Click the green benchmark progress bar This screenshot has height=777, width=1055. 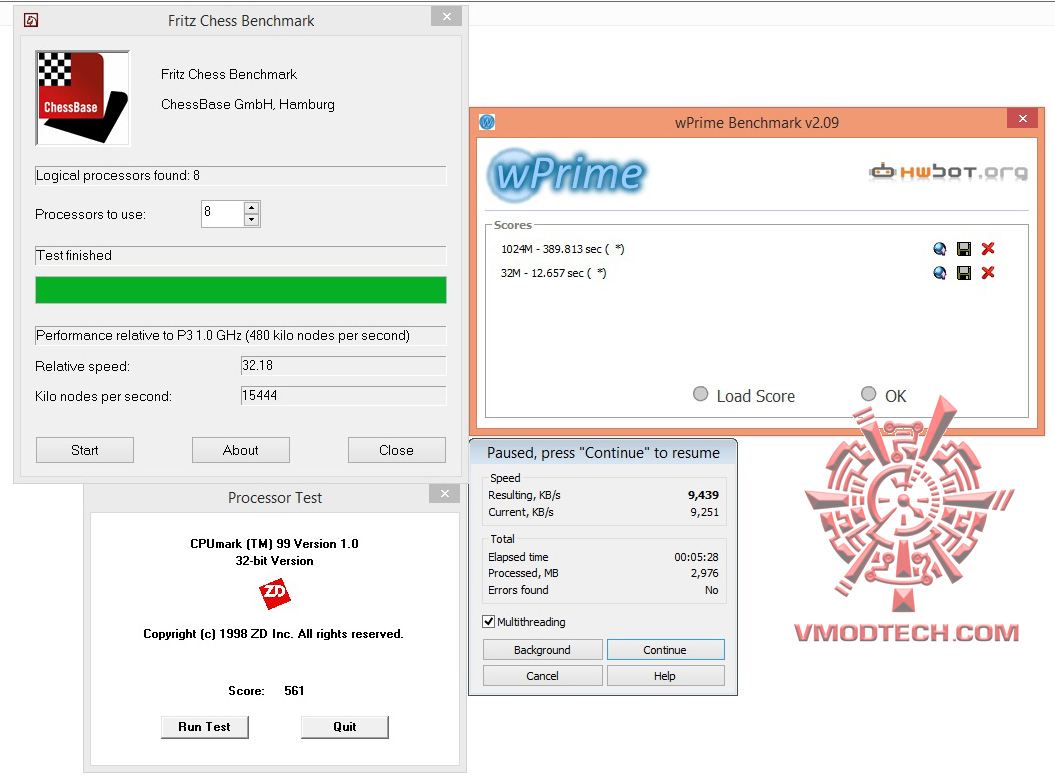tap(241, 290)
